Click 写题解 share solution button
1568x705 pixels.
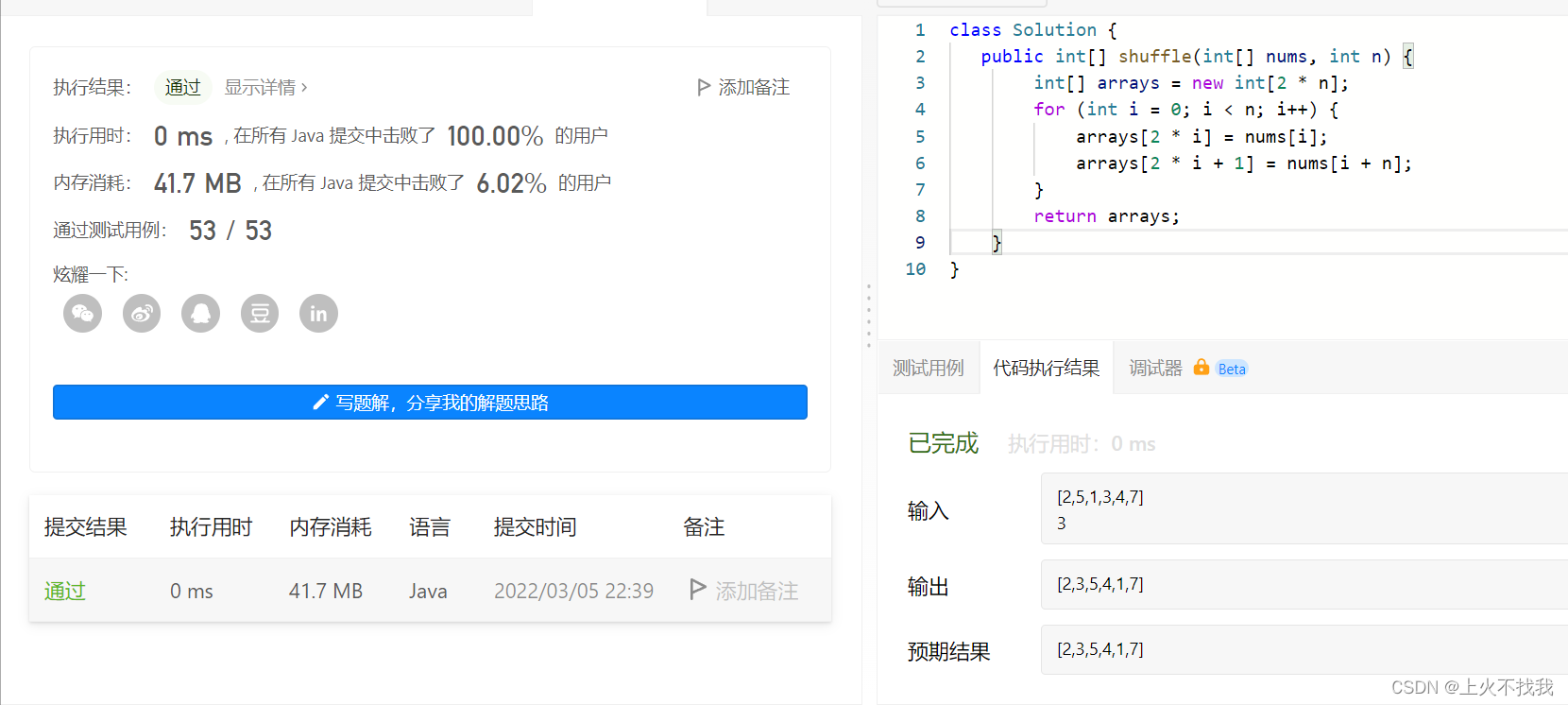430,402
